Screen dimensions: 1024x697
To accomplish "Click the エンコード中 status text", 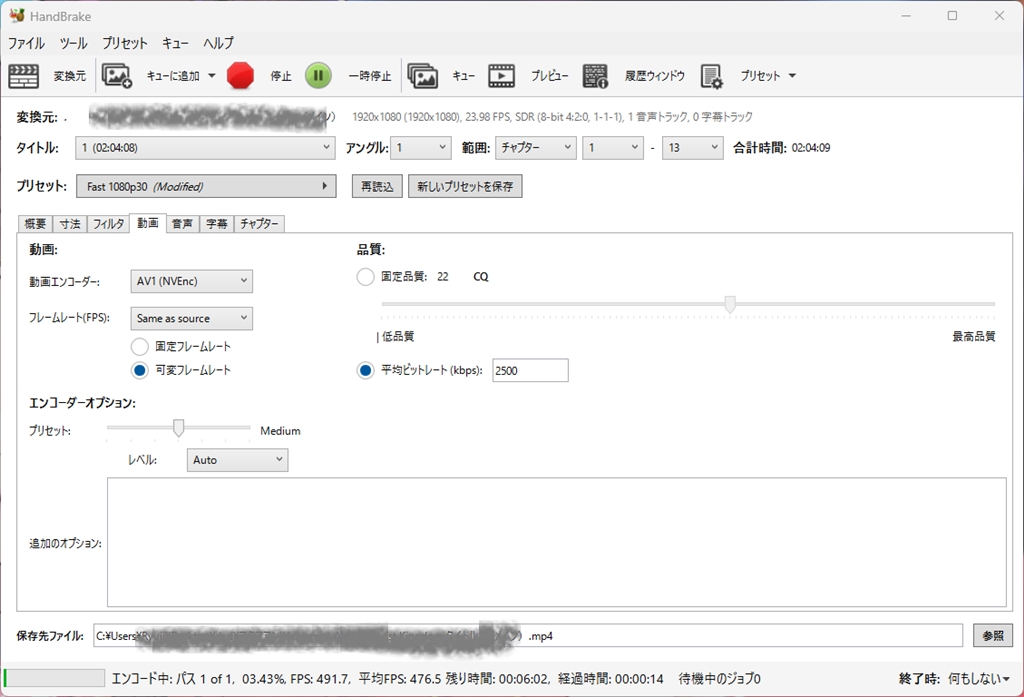I will (387, 679).
